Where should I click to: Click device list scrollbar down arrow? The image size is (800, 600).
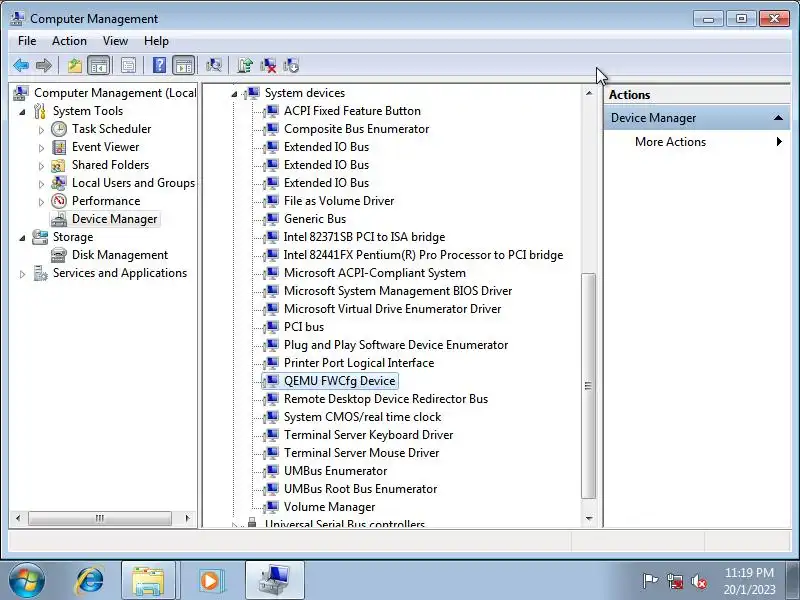pyautogui.click(x=589, y=519)
